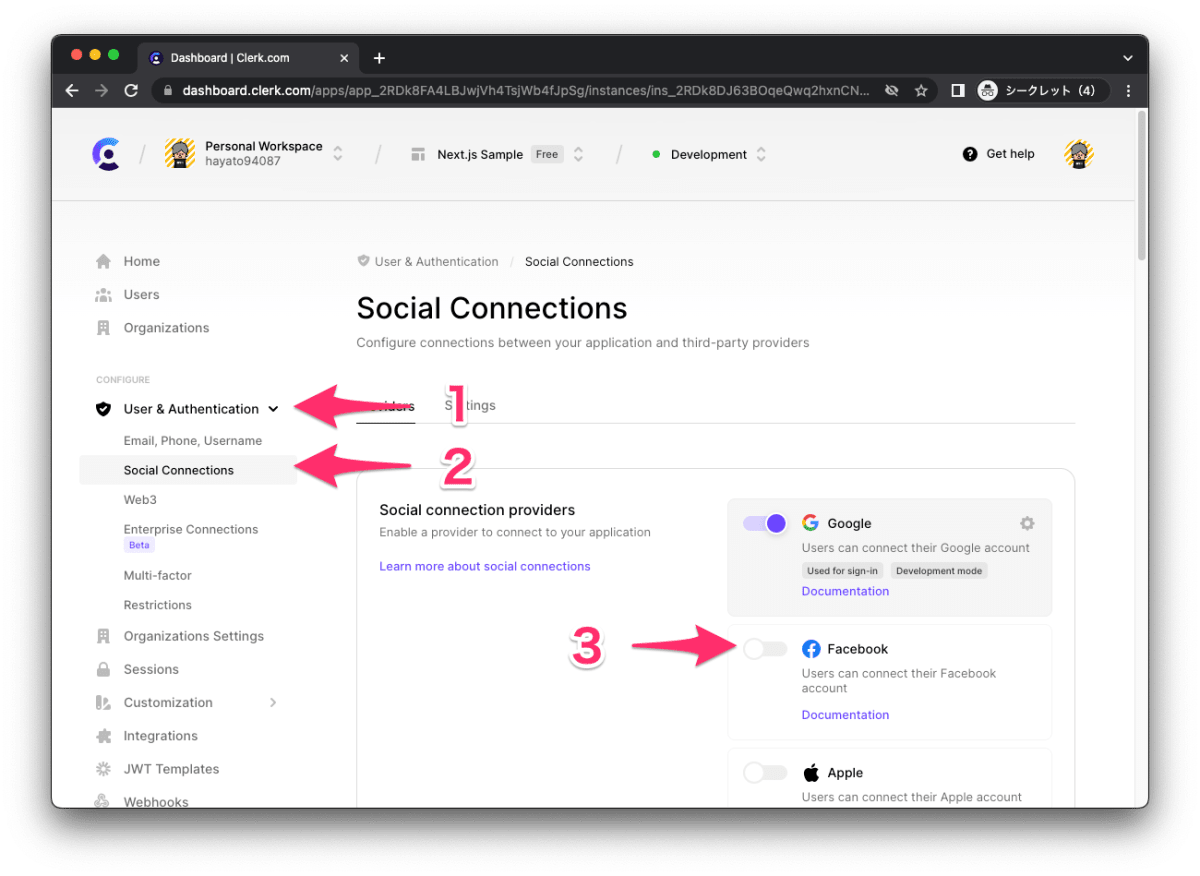Open the Webhooks sidebar item
The image size is (1200, 876).
point(156,801)
